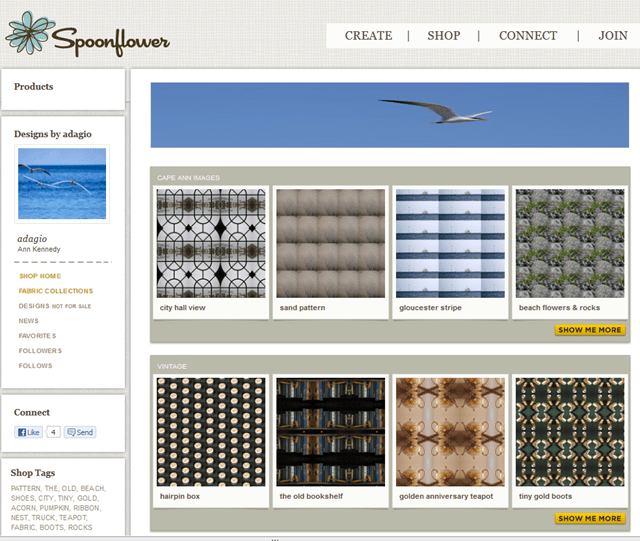This screenshot has height=541, width=640.
Task: Open Fabric Collections in the sidebar
Action: 56,291
